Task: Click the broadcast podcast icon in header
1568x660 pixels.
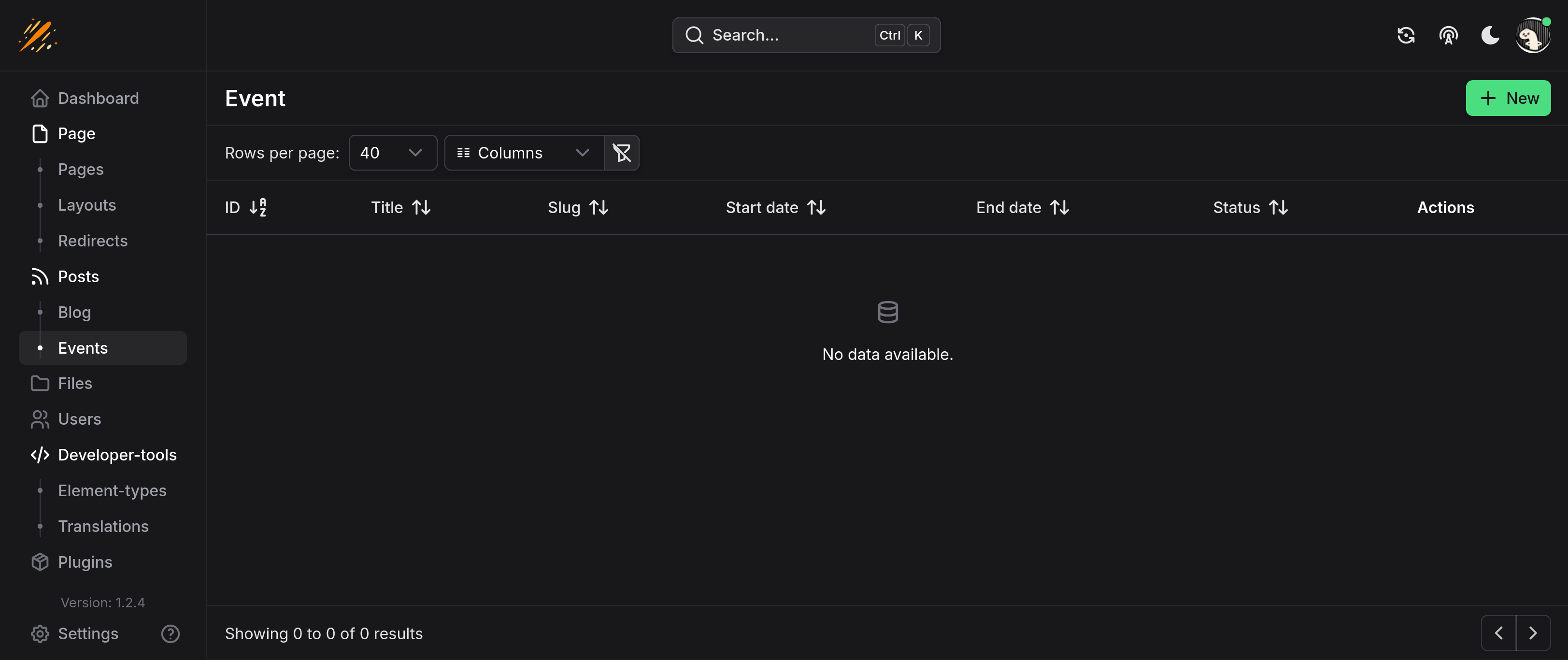Action: pos(1448,35)
